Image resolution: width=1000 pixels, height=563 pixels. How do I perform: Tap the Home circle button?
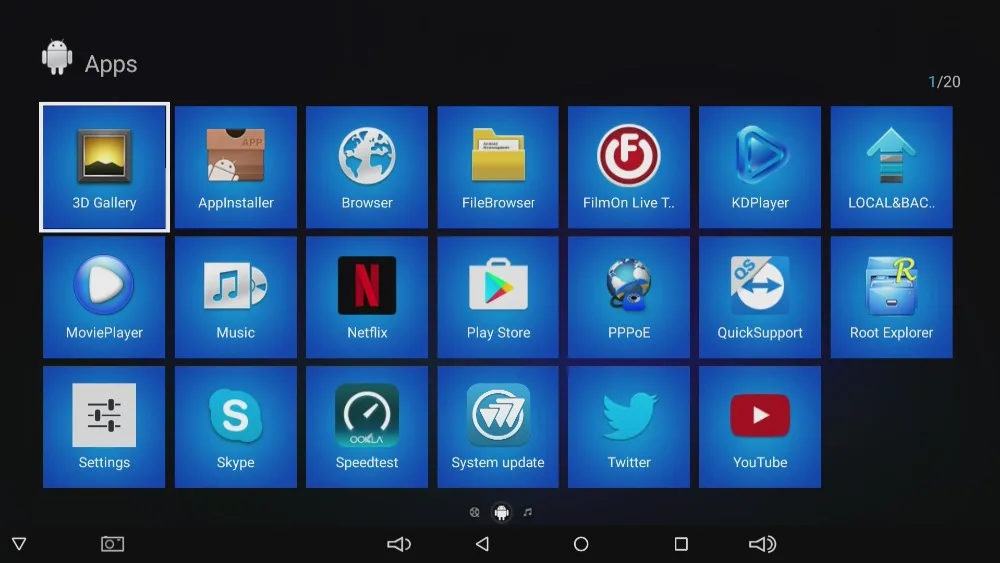coord(581,544)
